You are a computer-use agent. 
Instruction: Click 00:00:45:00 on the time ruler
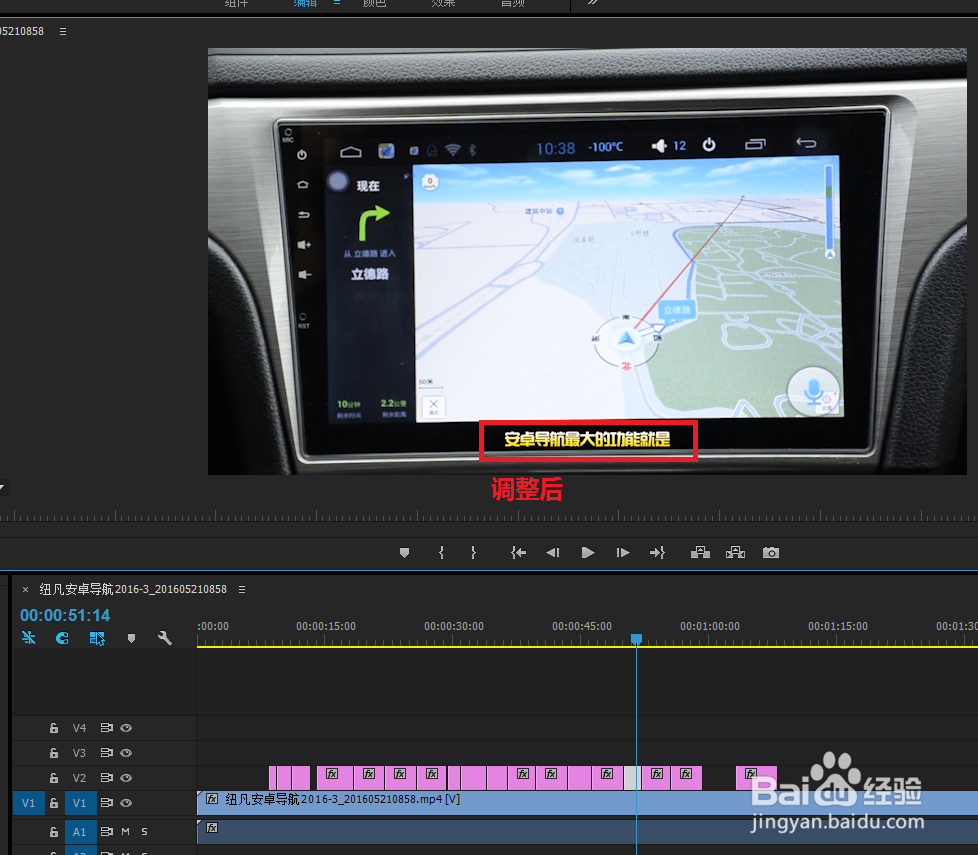point(581,626)
